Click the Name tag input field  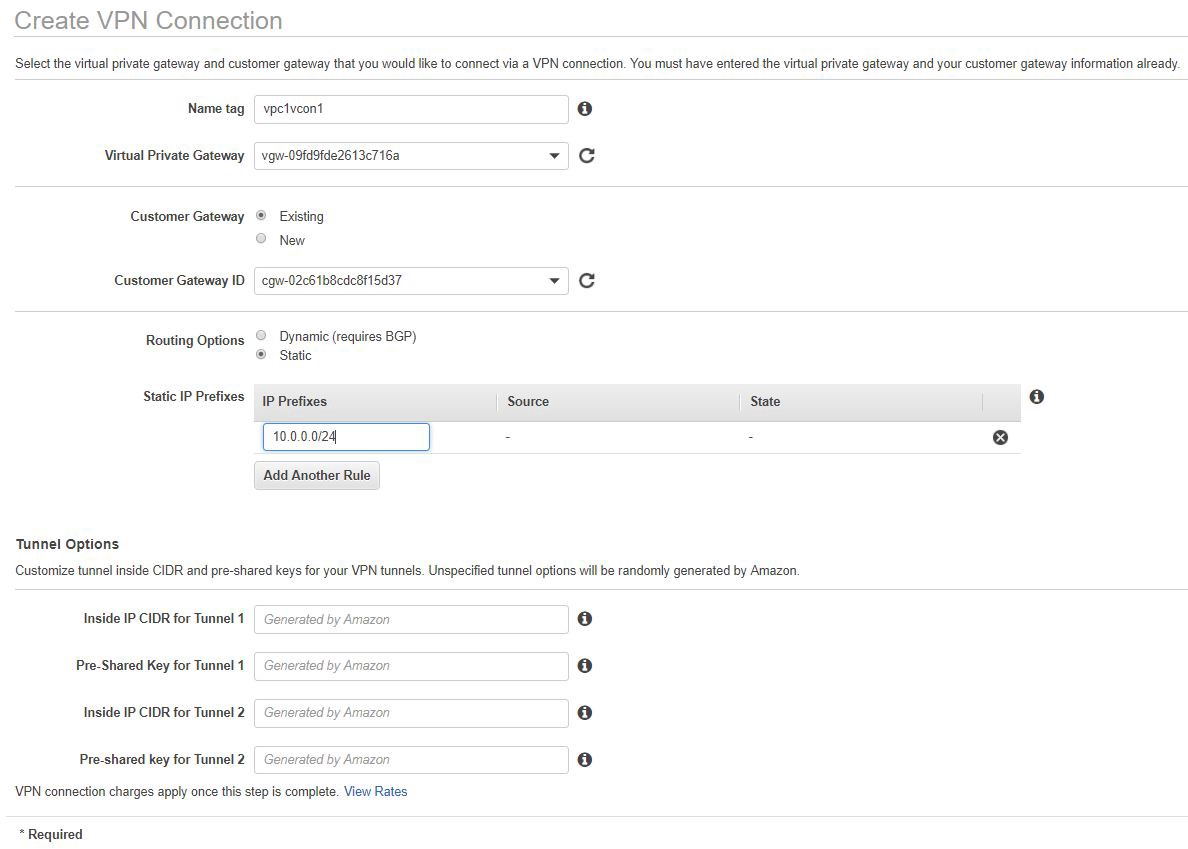pyautogui.click(x=410, y=109)
